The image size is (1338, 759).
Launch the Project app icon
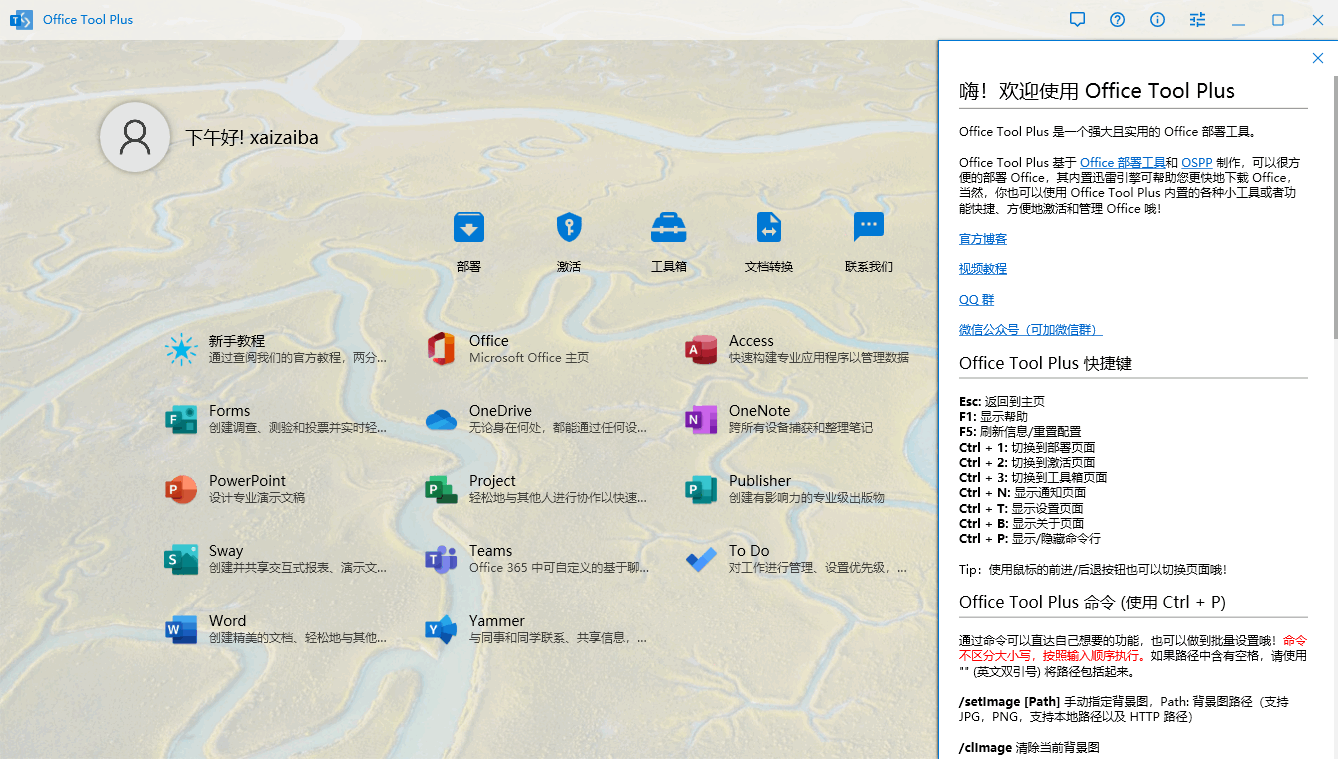[x=441, y=489]
